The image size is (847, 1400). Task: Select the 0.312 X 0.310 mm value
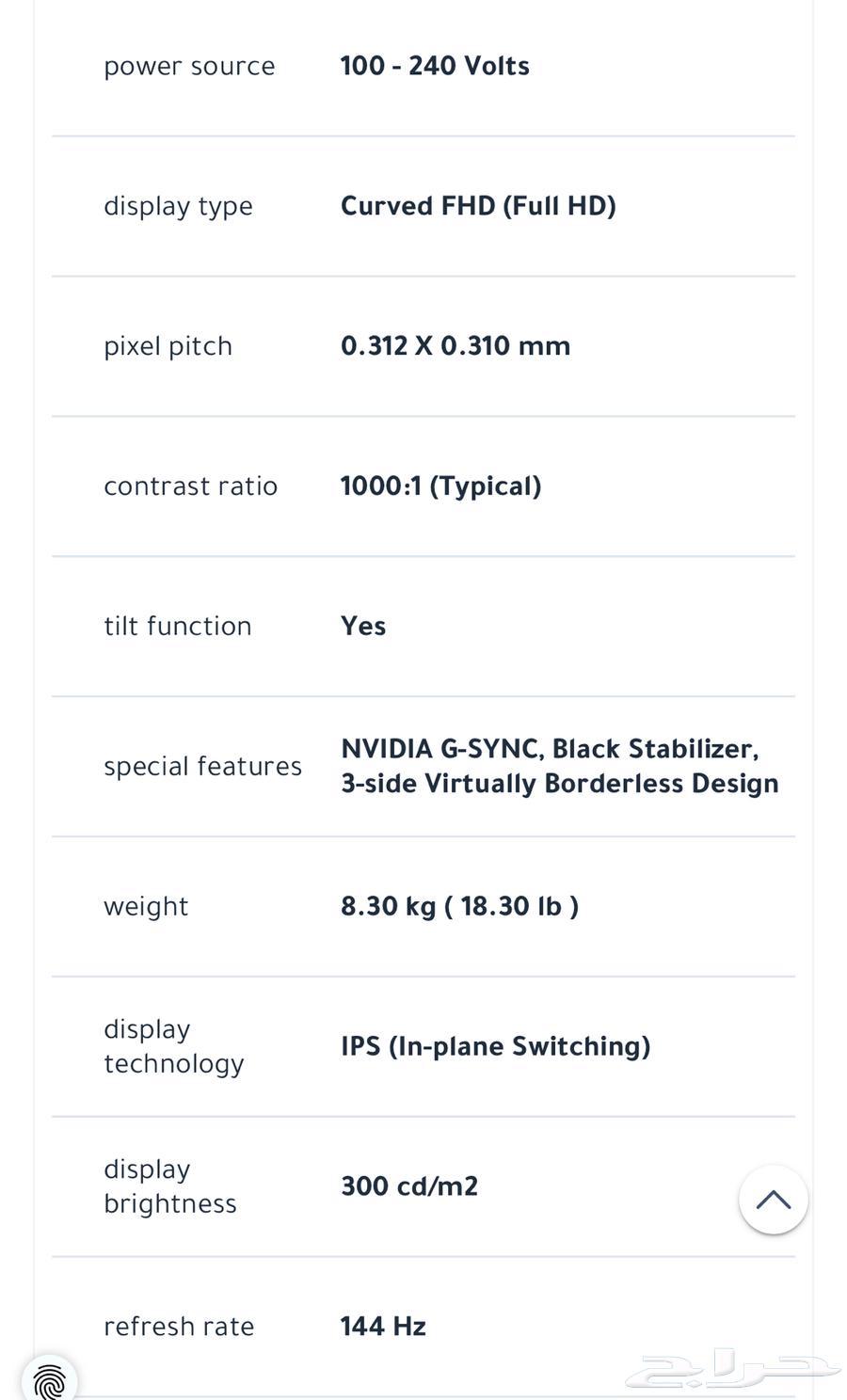455,346
